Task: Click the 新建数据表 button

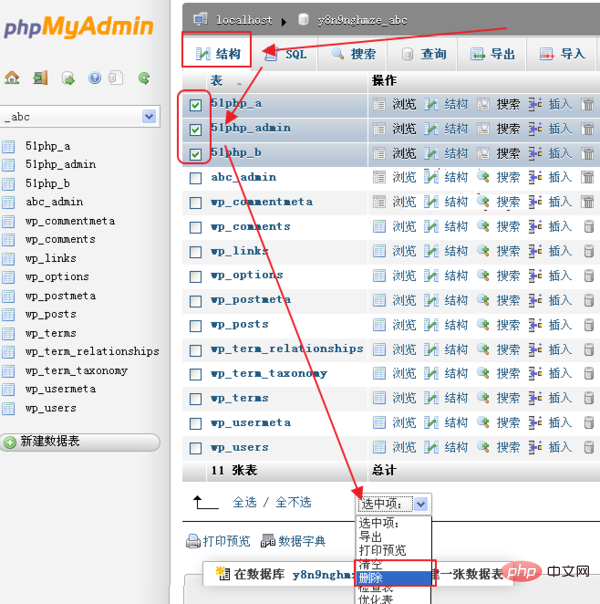Action: click(80, 442)
